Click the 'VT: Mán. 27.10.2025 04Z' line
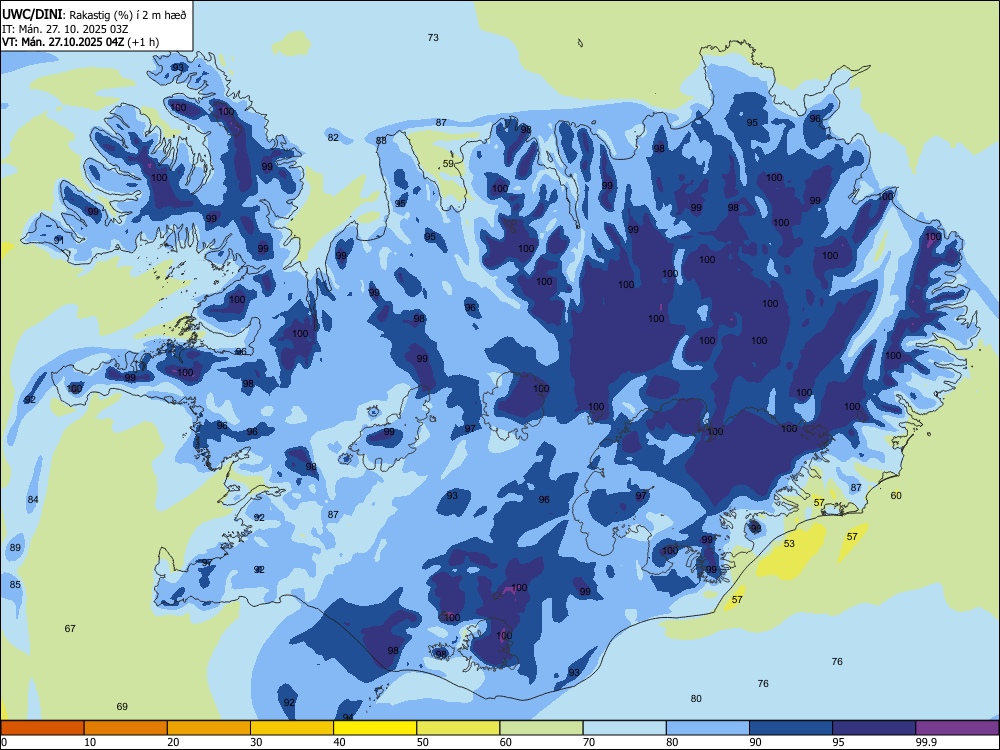The height and width of the screenshot is (750, 1000). pos(64,42)
